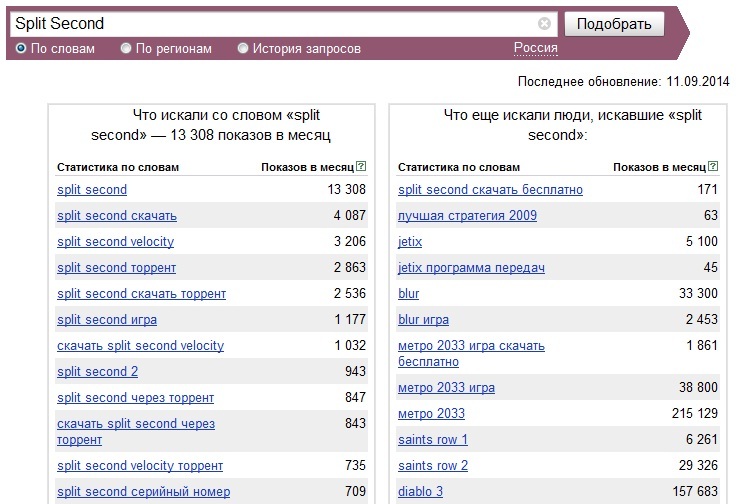The width and height of the screenshot is (741, 504).
Task: Open the 'split second' keyword link
Action: point(92,190)
